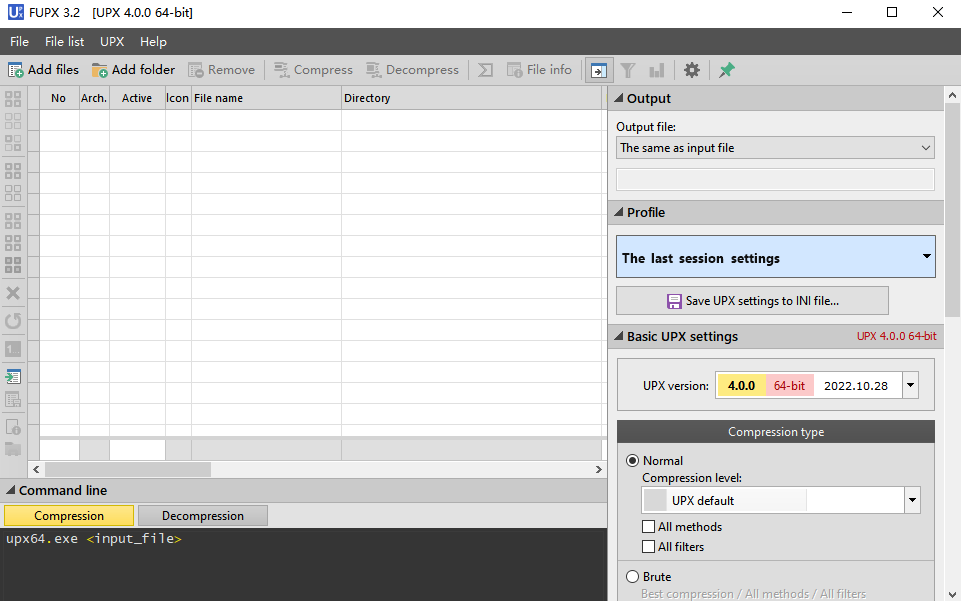Open the Output file dropdown

pos(775,148)
